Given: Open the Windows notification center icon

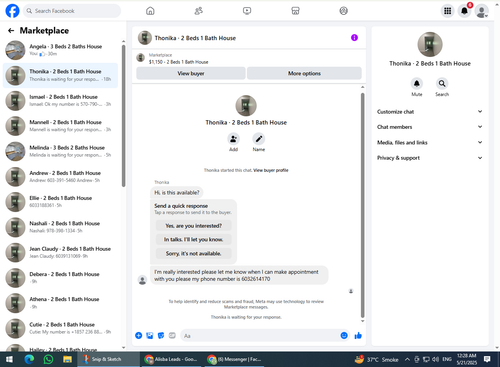Looking at the screenshot, I should (x=487, y=359).
